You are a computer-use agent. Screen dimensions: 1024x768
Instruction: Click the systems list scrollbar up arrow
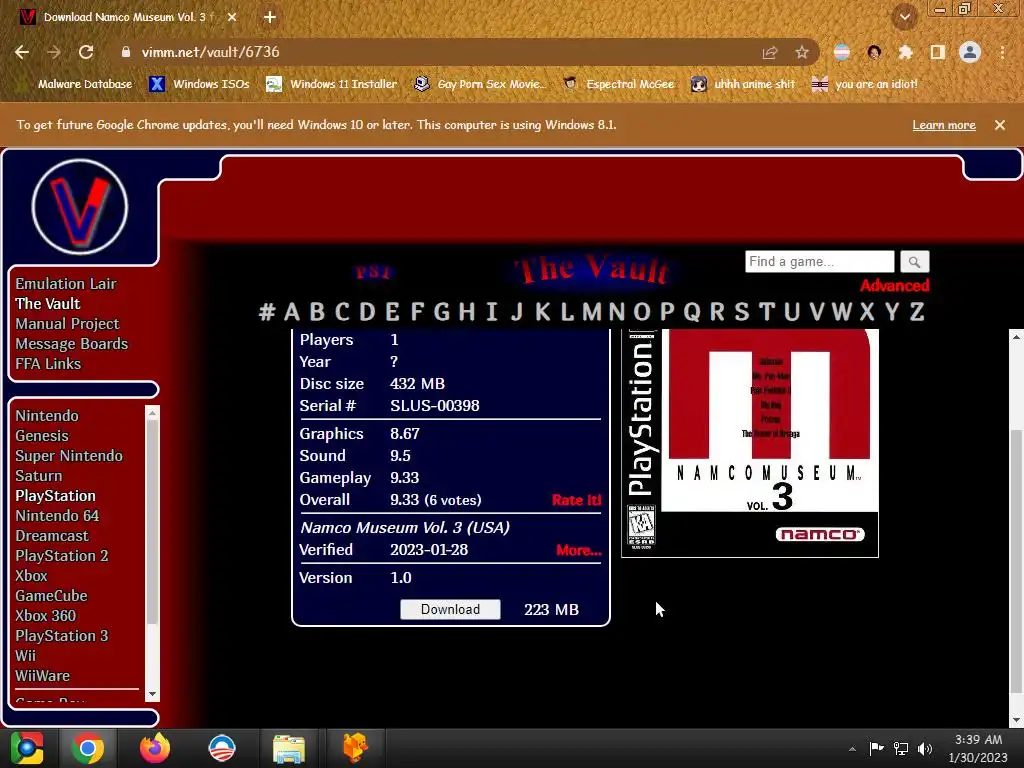coord(152,413)
